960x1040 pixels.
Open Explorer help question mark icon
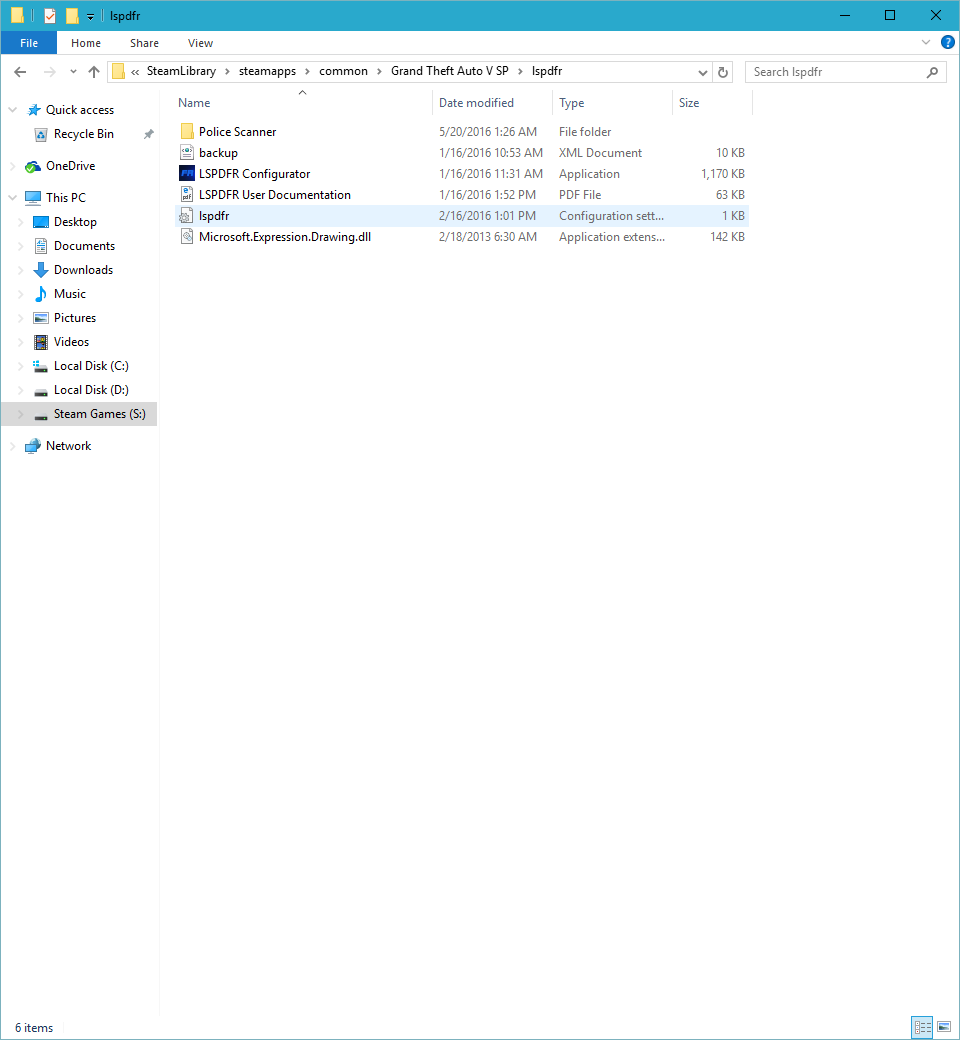(947, 42)
